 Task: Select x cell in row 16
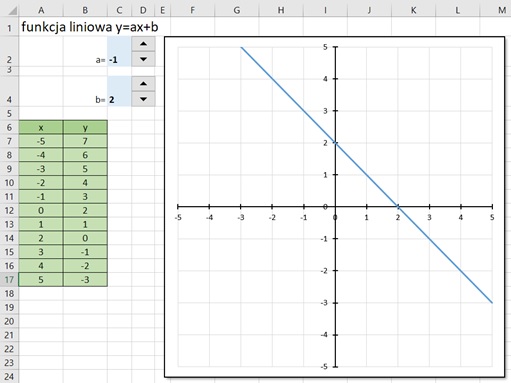[41, 266]
